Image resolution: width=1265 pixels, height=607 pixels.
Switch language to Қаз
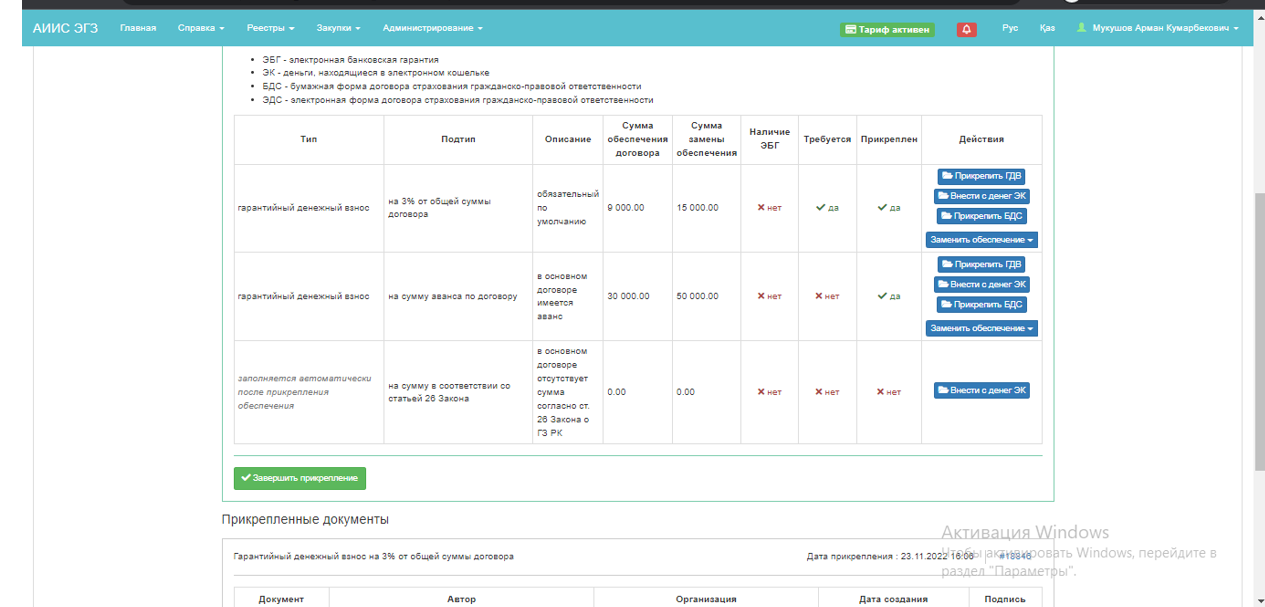(1047, 28)
